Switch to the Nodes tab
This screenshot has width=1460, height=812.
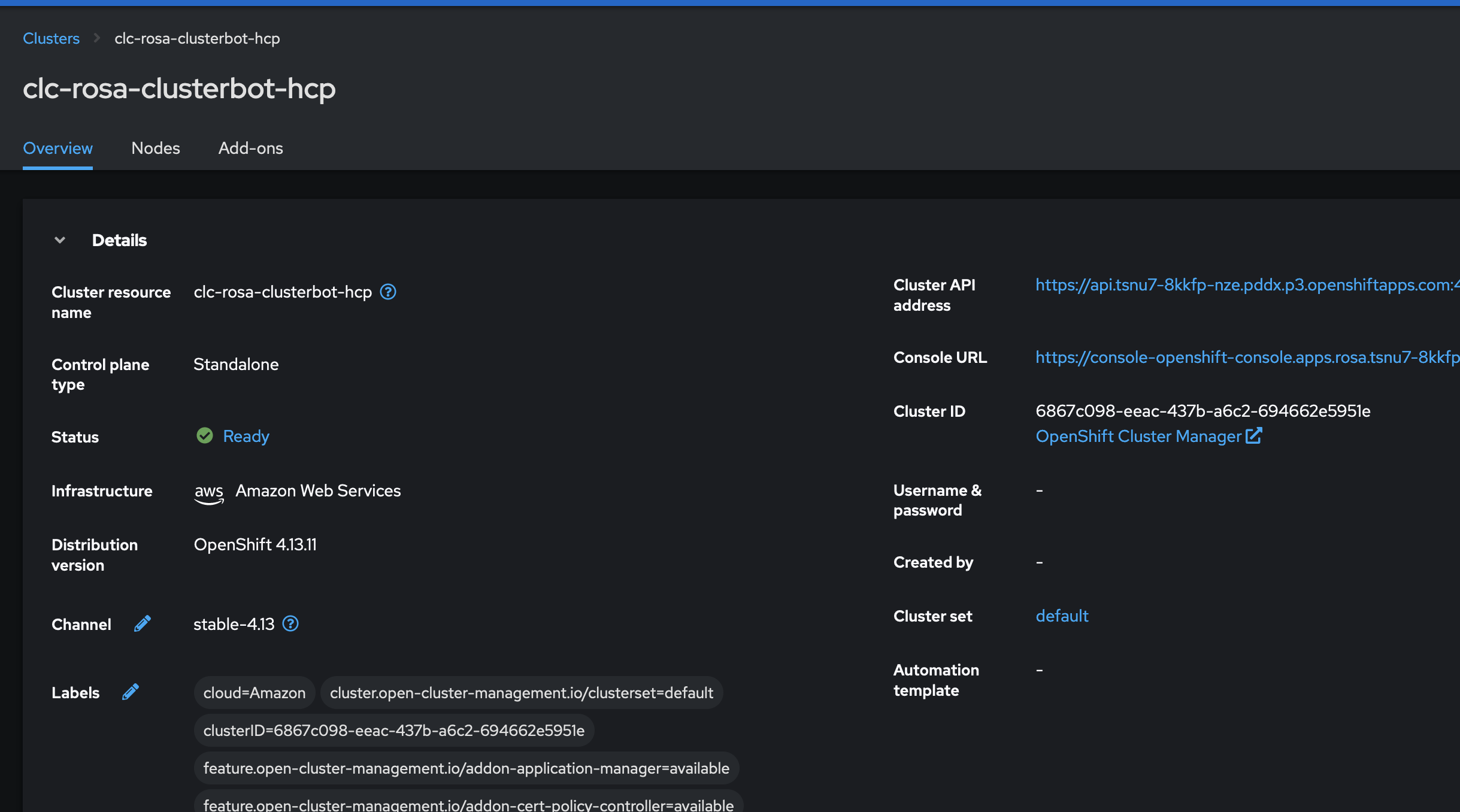click(156, 148)
